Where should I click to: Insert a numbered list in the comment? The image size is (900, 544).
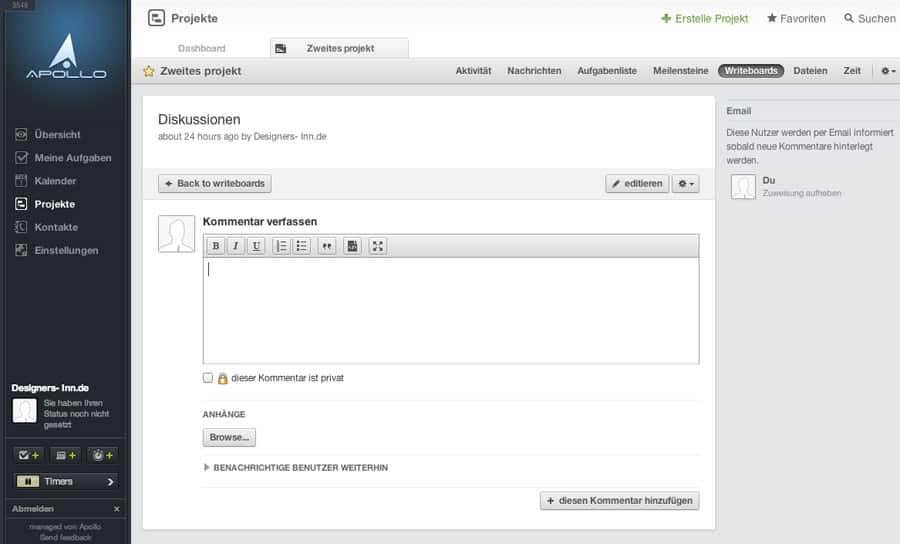(x=281, y=246)
